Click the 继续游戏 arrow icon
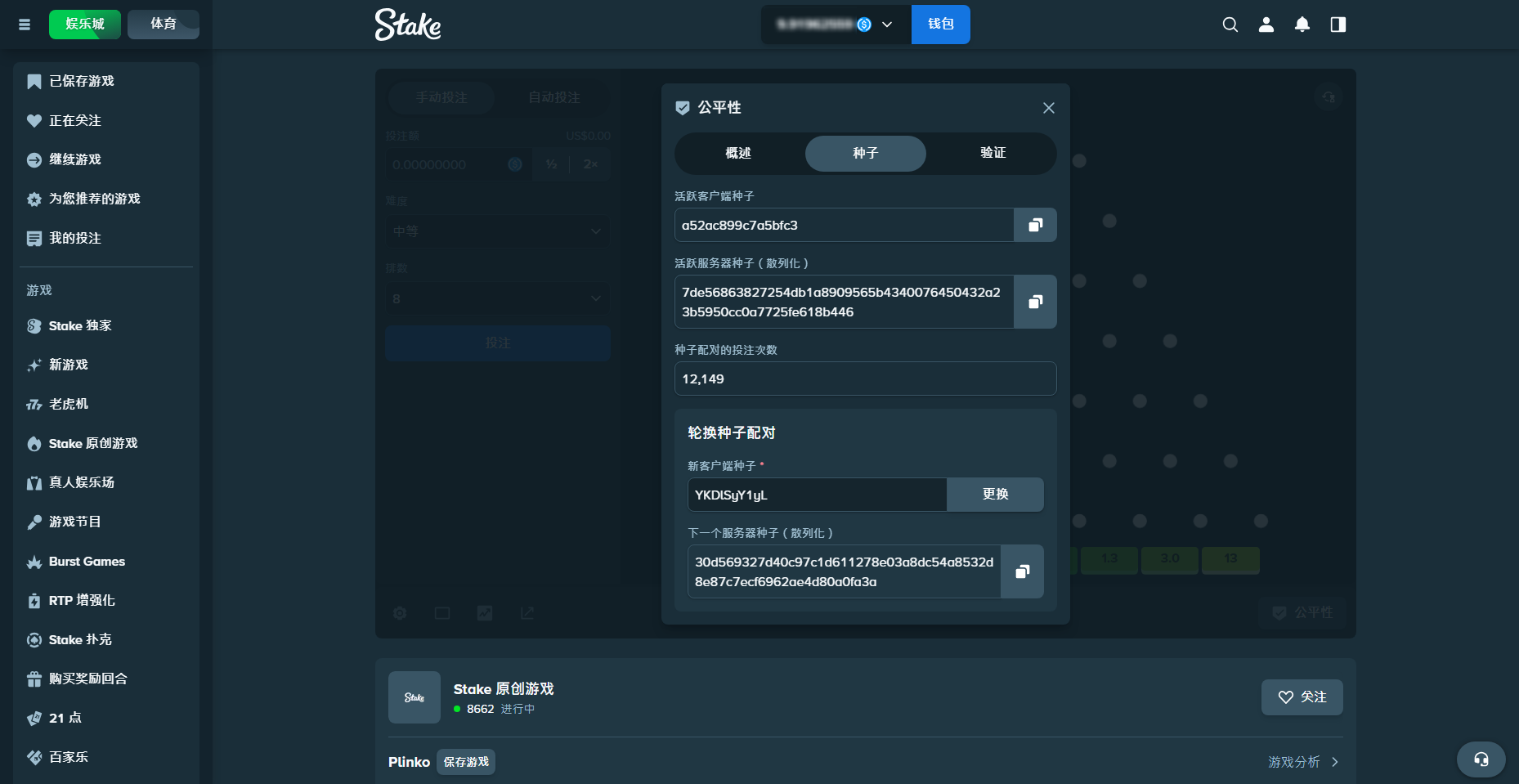Viewport: 1519px width, 784px height. 34,160
